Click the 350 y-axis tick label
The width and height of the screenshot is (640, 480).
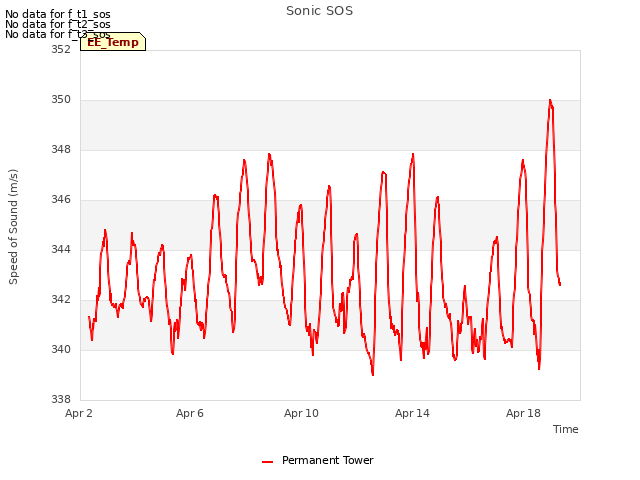tap(60, 100)
